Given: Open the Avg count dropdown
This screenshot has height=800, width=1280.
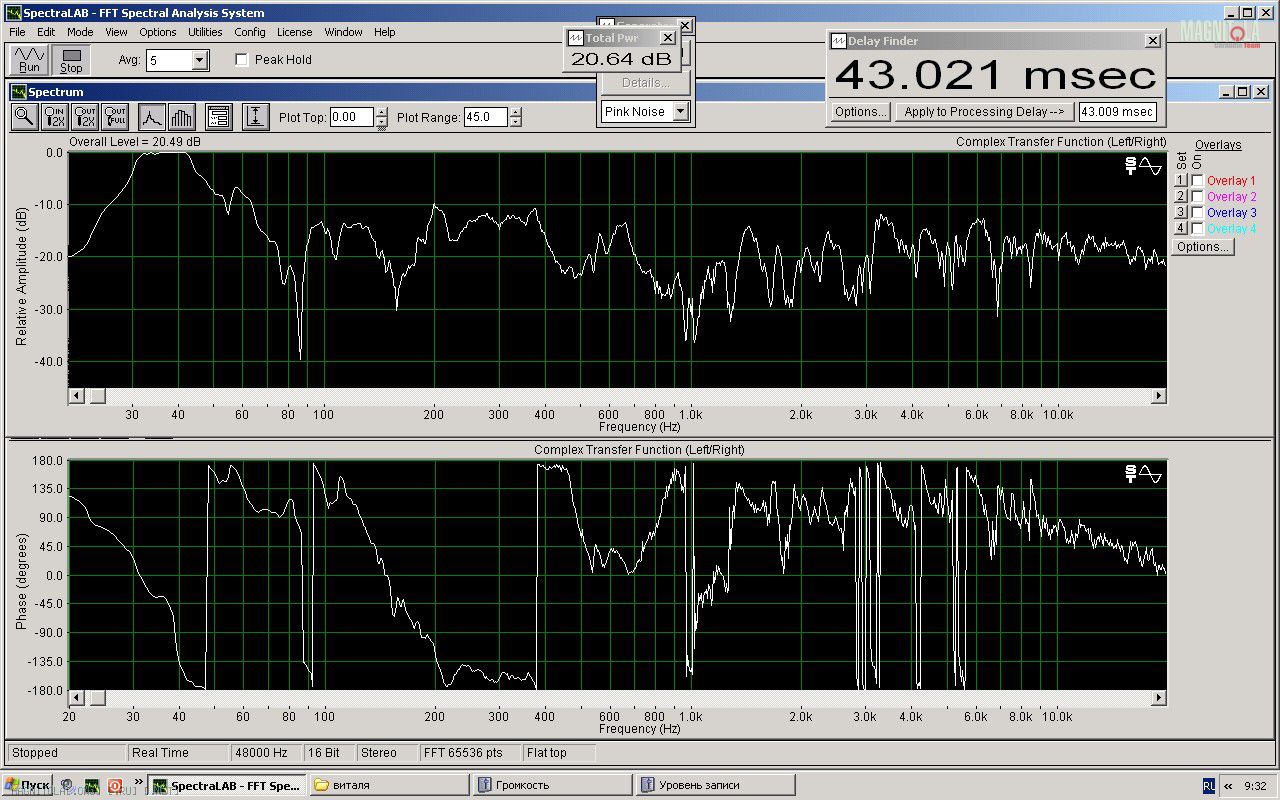Looking at the screenshot, I should (199, 61).
